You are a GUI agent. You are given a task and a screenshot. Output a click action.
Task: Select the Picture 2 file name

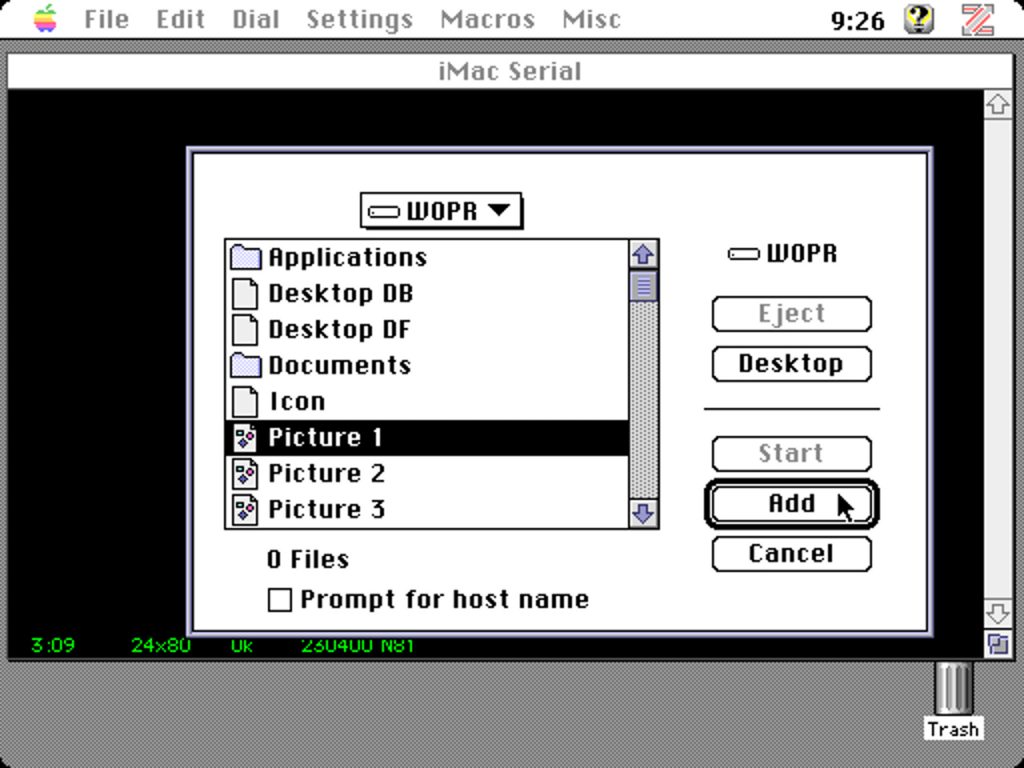(x=327, y=473)
